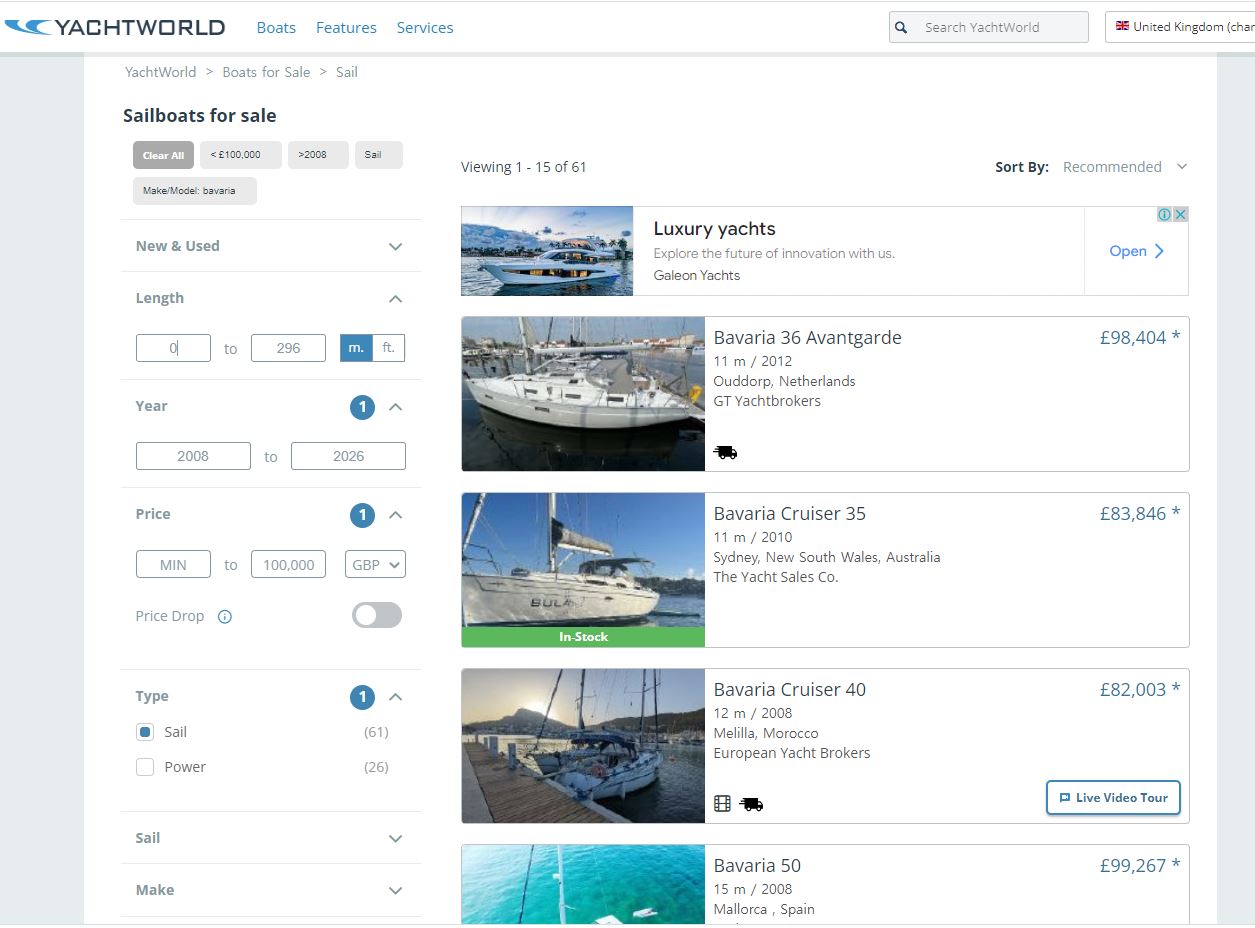Remove the >2008 filter chip
Image resolution: width=1255 pixels, height=928 pixels.
tap(318, 155)
